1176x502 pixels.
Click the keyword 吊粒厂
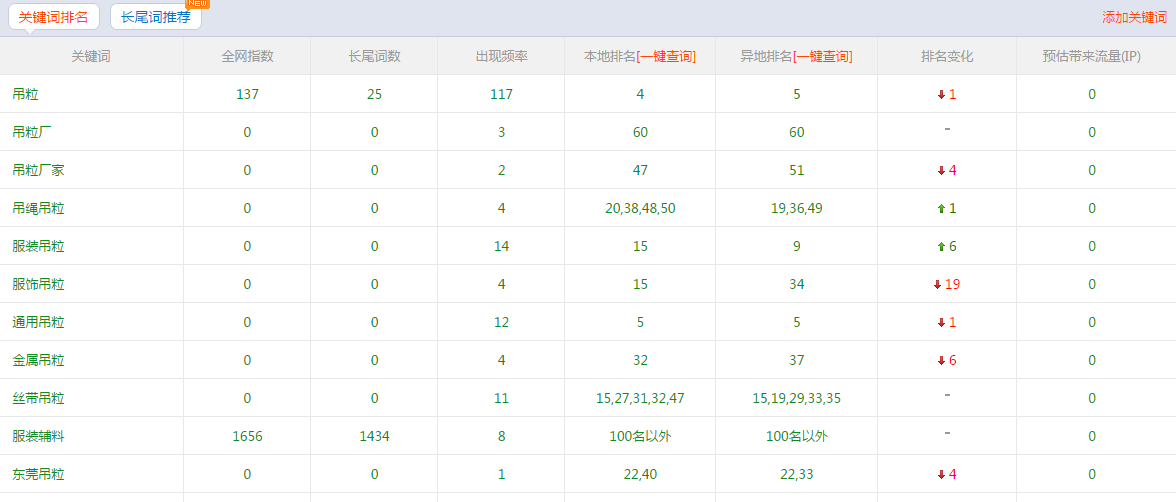click(32, 133)
